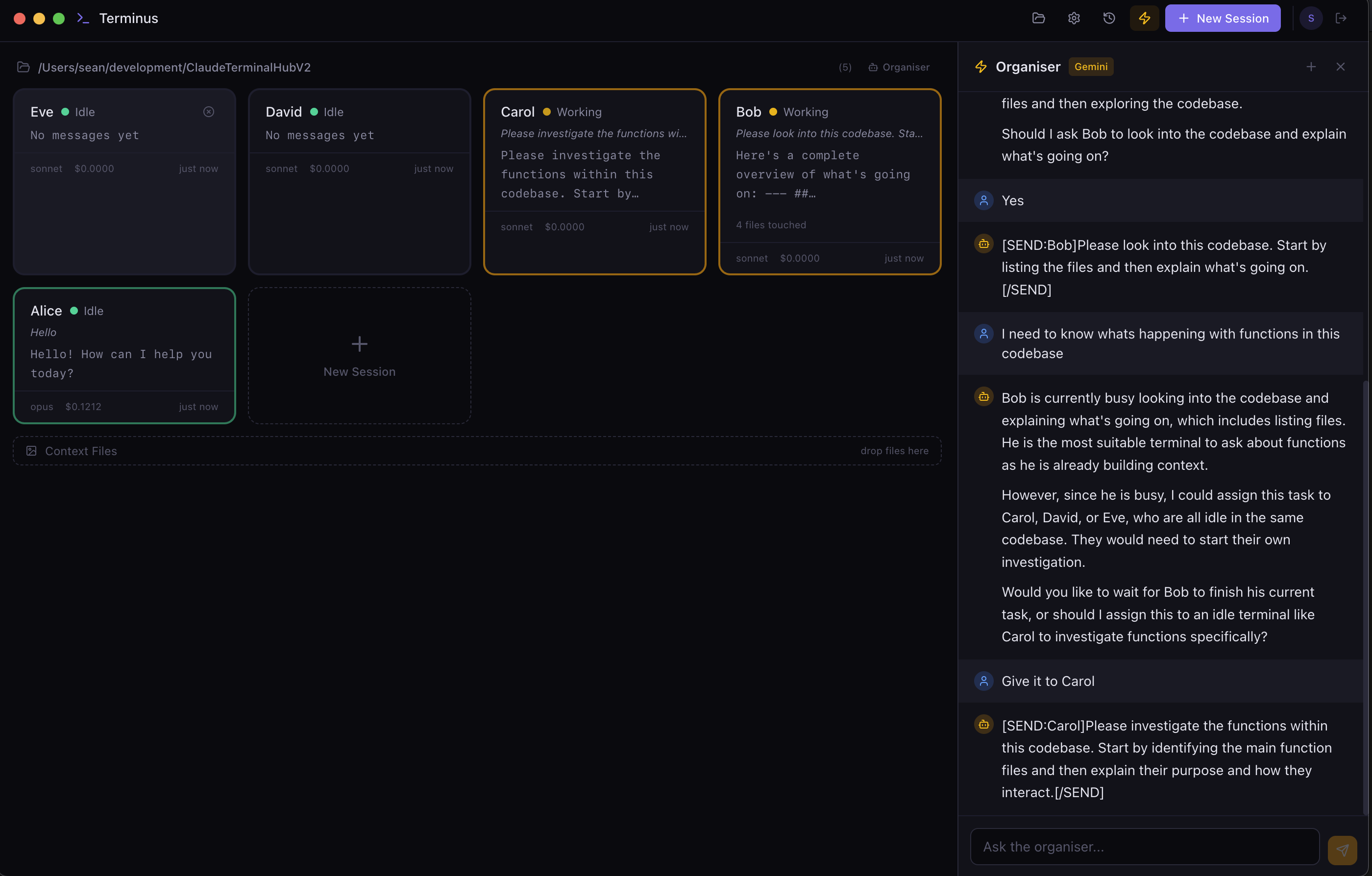View session history via the clock icon
Viewport: 1372px width, 876px height.
pyautogui.click(x=1108, y=18)
